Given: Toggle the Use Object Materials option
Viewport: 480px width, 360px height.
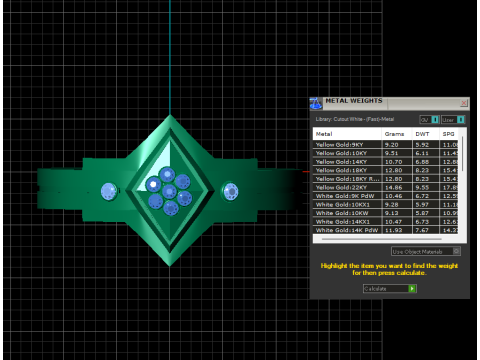Looking at the screenshot, I should pyautogui.click(x=426, y=251).
